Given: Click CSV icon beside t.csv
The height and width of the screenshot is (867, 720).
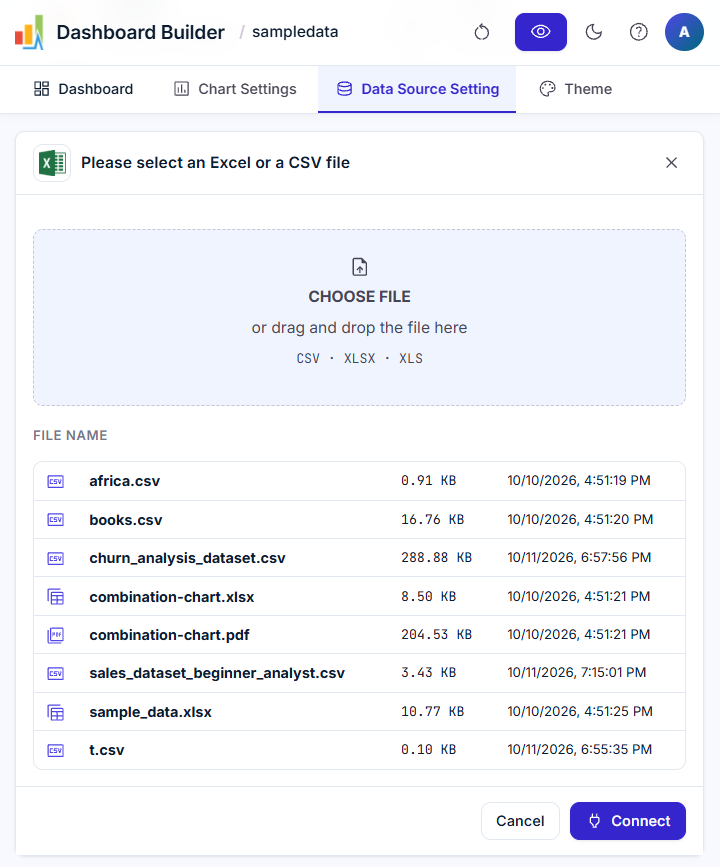Looking at the screenshot, I should [55, 750].
